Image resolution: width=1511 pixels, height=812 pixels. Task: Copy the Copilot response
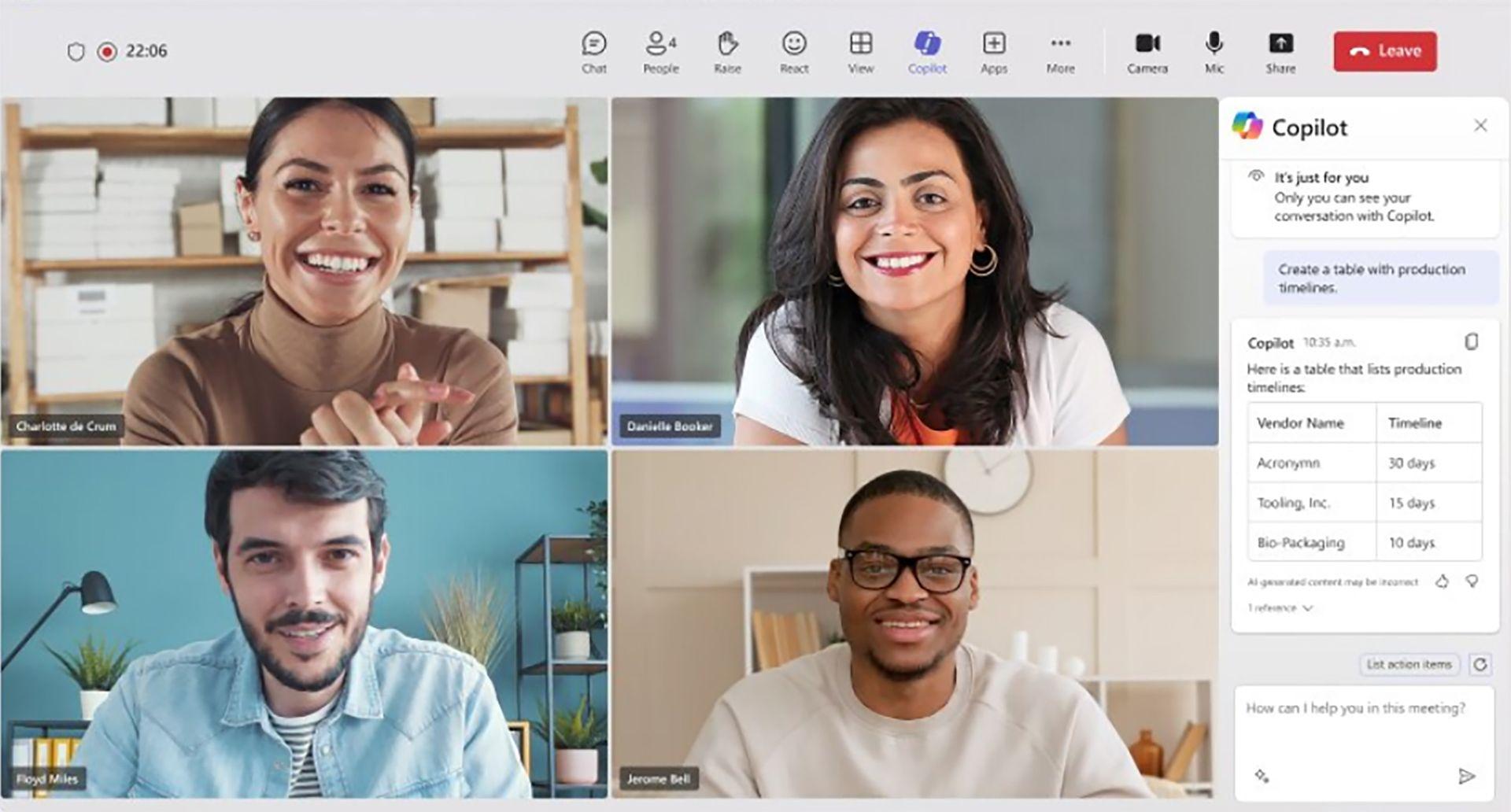(1471, 341)
